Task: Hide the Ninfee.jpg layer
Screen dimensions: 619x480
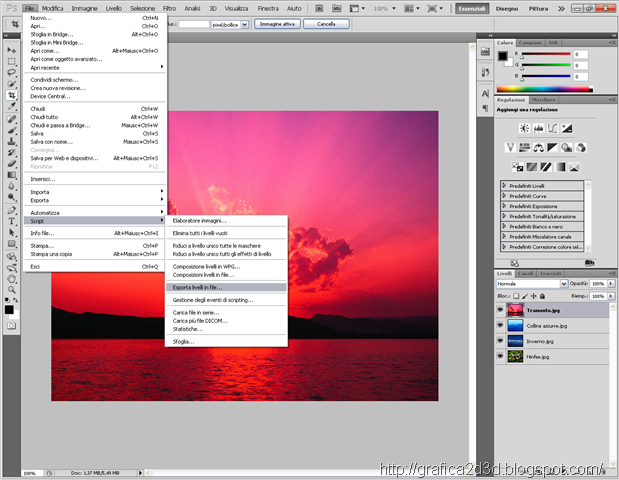Action: (x=500, y=355)
